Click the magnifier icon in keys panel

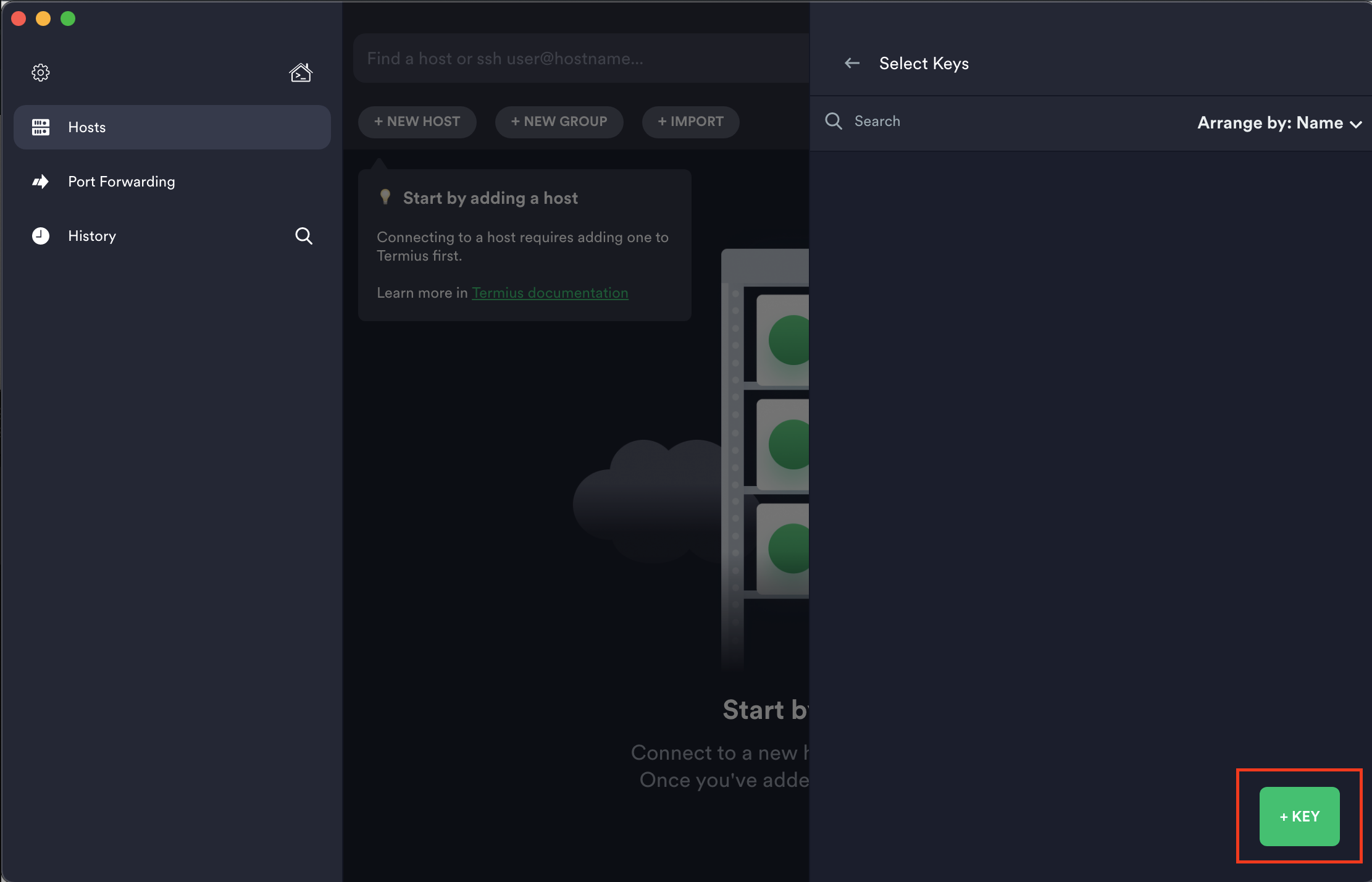(x=834, y=121)
